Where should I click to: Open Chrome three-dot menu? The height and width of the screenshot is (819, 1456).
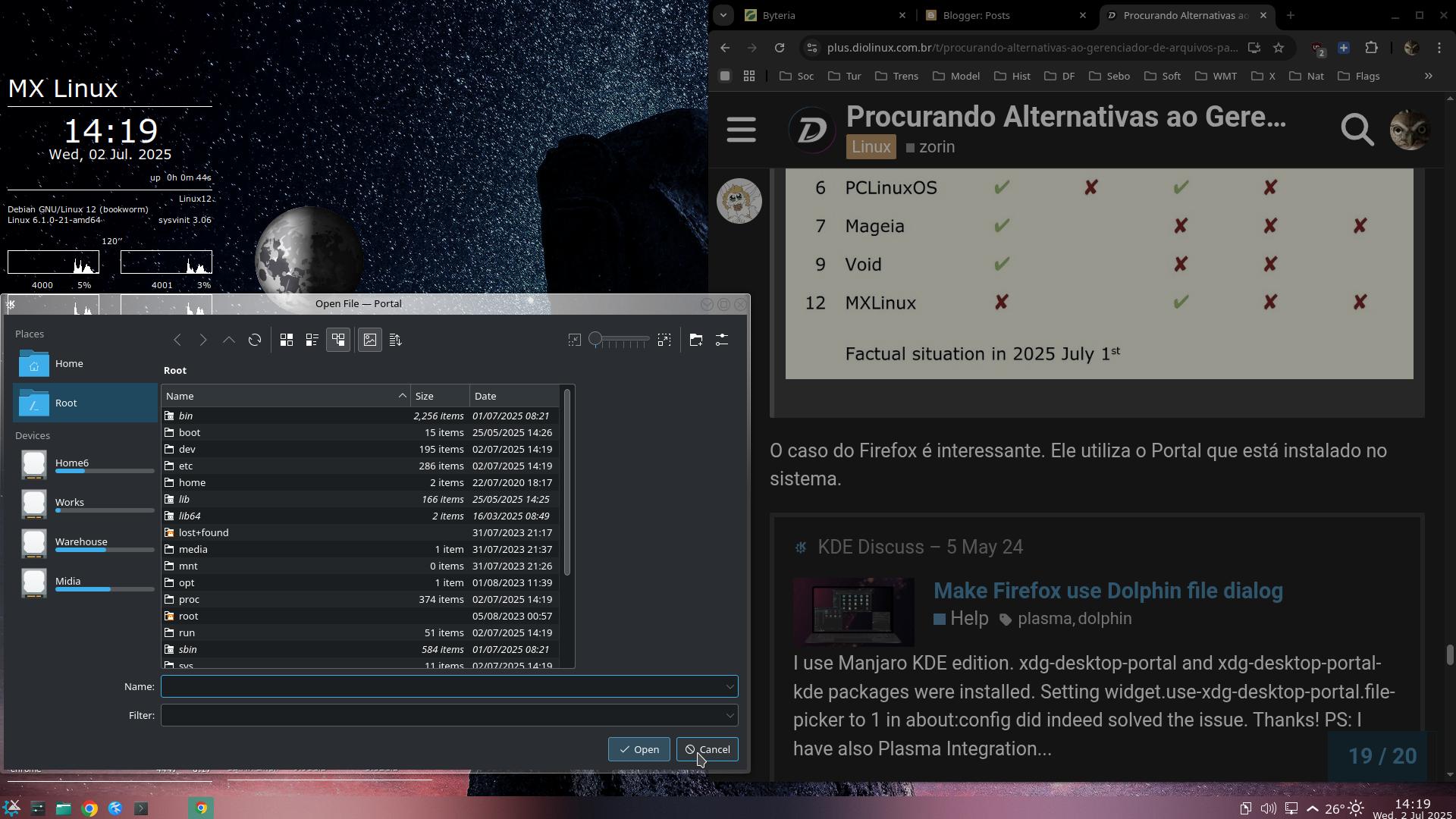tap(1439, 48)
